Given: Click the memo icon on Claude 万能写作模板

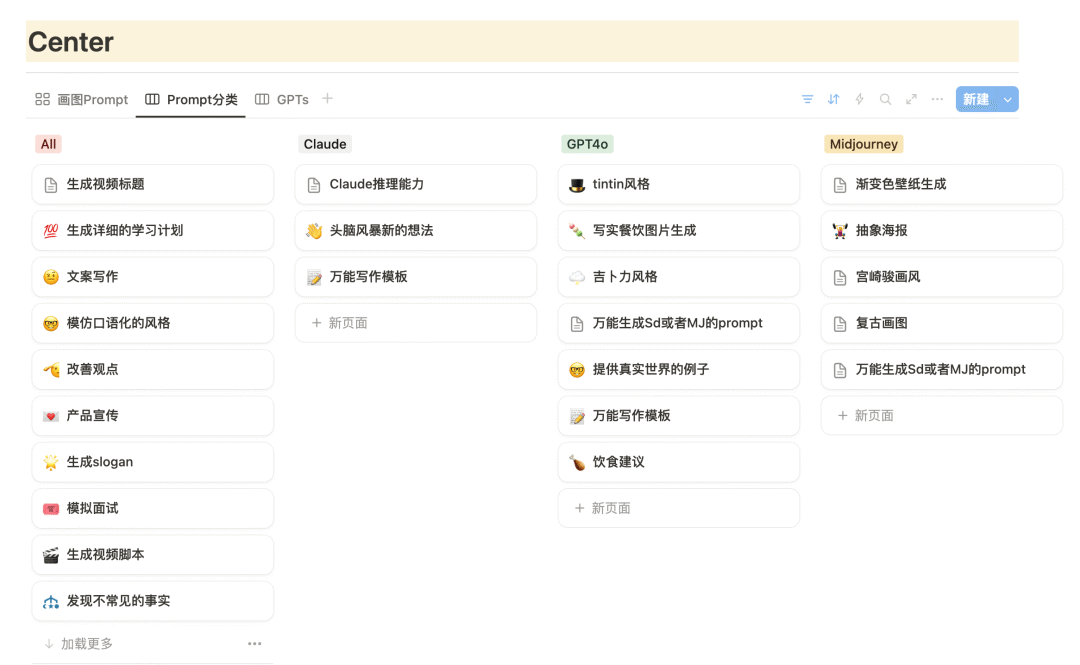Looking at the screenshot, I should 314,277.
